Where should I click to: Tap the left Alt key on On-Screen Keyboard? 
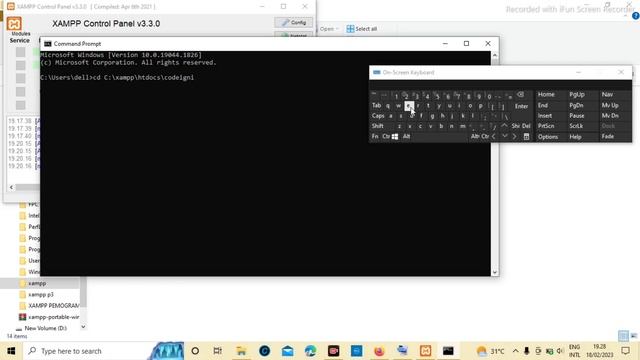pos(407,136)
